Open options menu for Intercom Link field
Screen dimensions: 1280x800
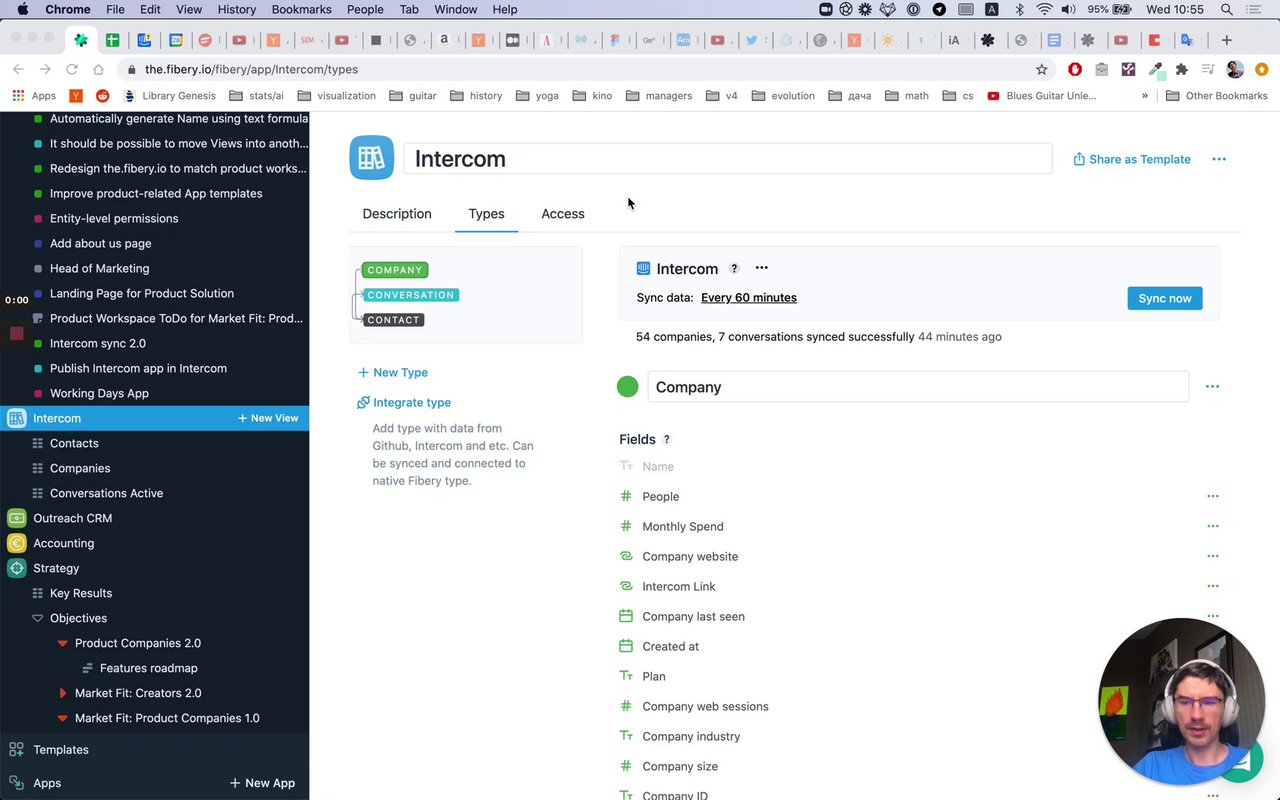pyautogui.click(x=1212, y=586)
